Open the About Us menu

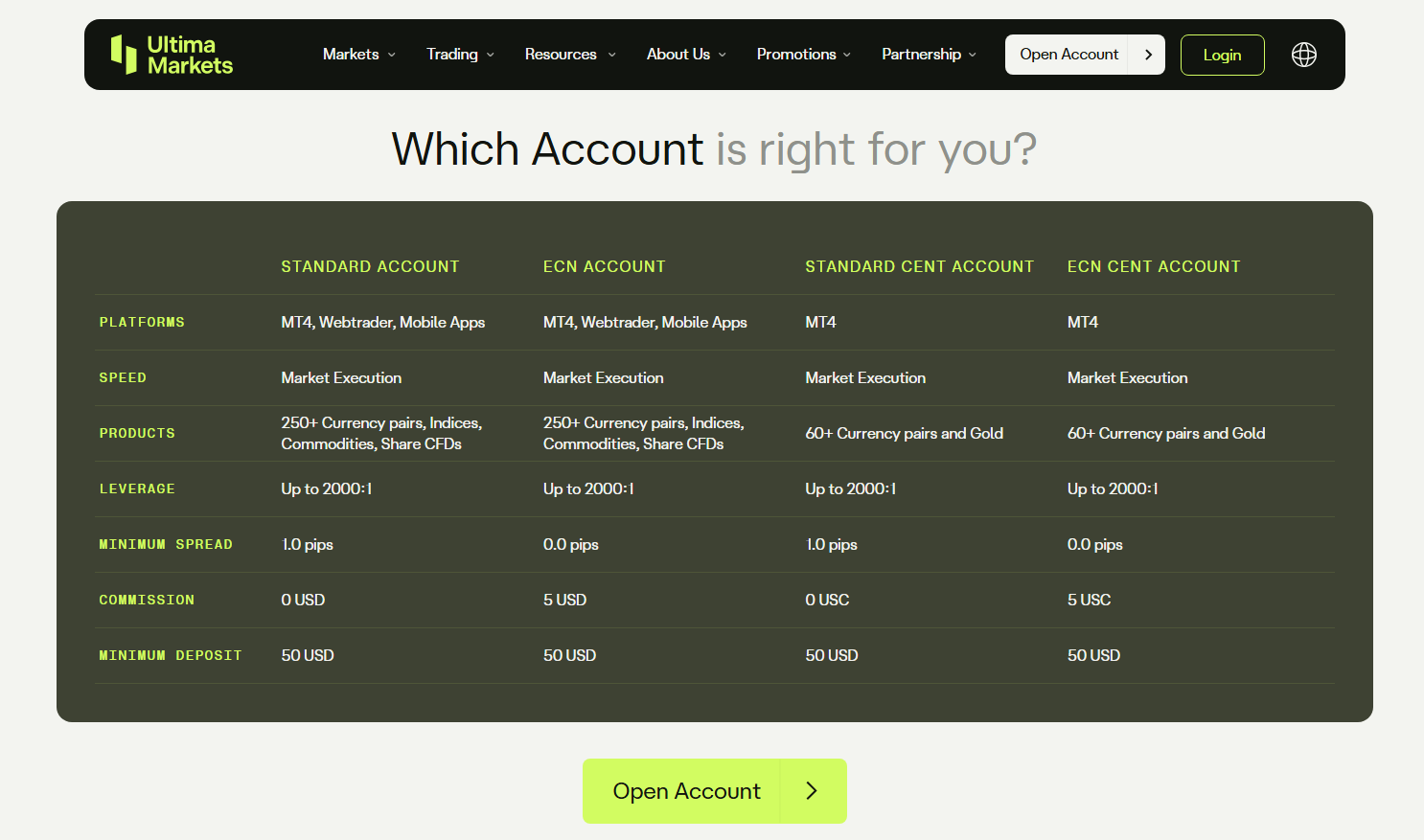(678, 55)
